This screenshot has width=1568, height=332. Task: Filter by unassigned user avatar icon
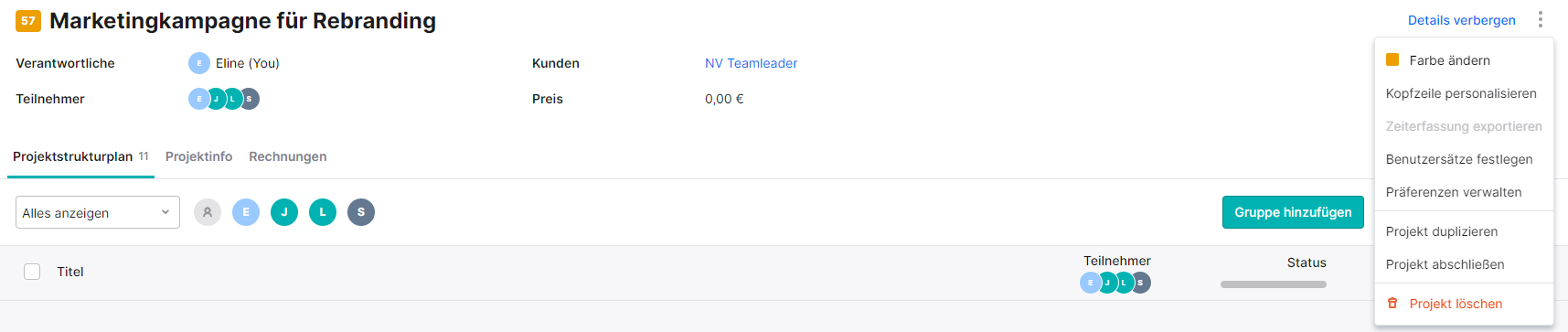tap(208, 212)
